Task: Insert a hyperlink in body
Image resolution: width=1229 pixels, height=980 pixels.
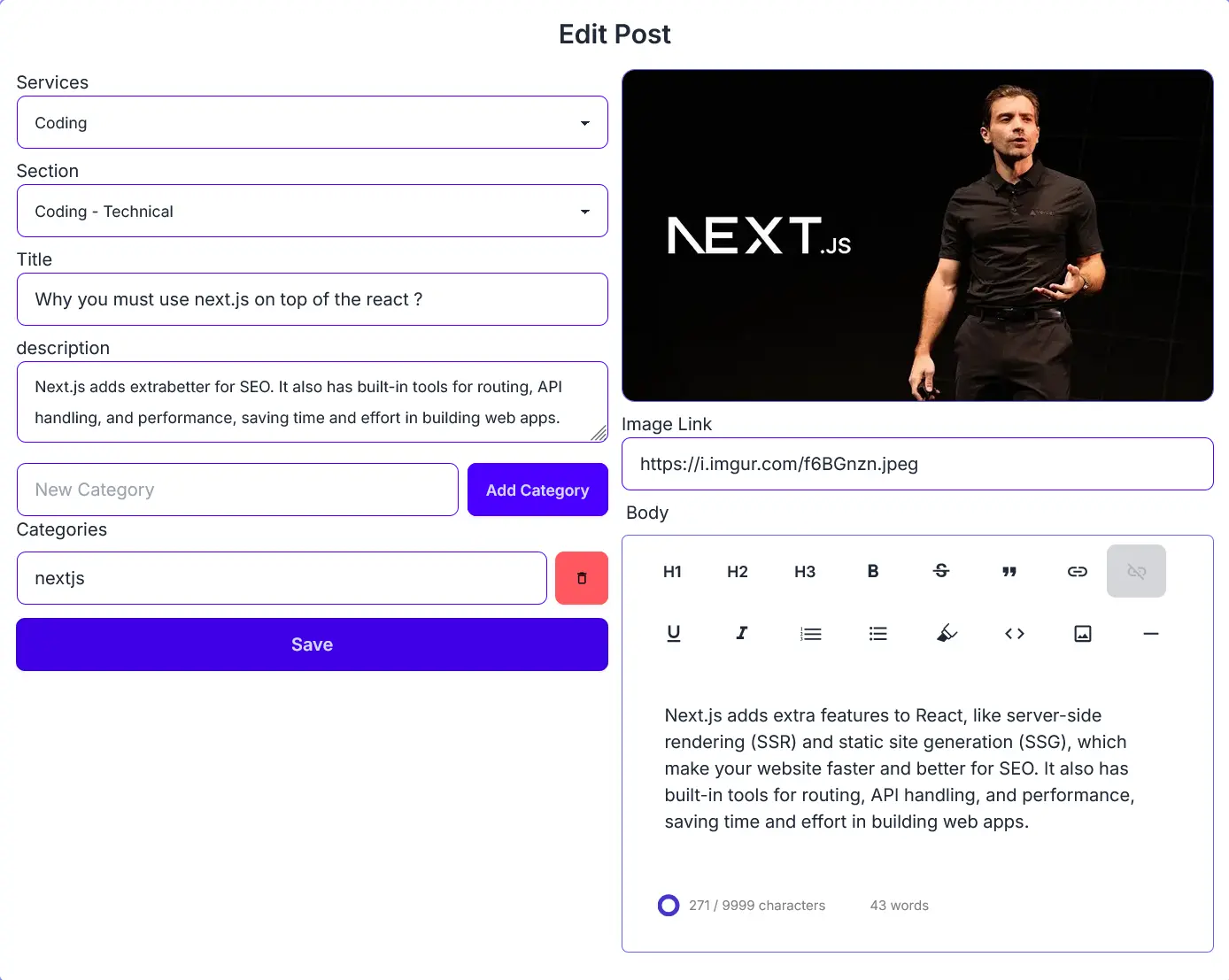Action: (1078, 571)
